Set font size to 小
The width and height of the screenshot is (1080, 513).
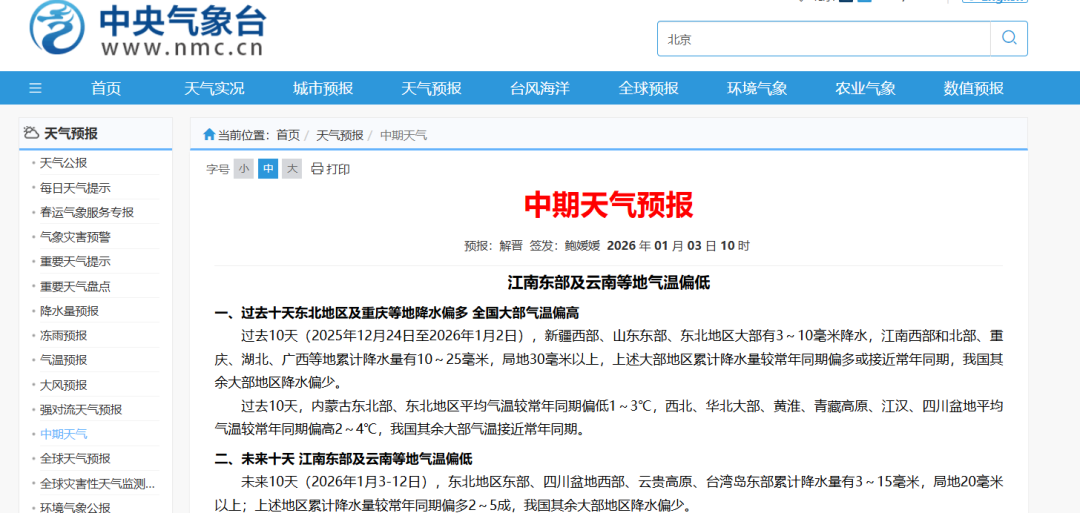click(243, 169)
